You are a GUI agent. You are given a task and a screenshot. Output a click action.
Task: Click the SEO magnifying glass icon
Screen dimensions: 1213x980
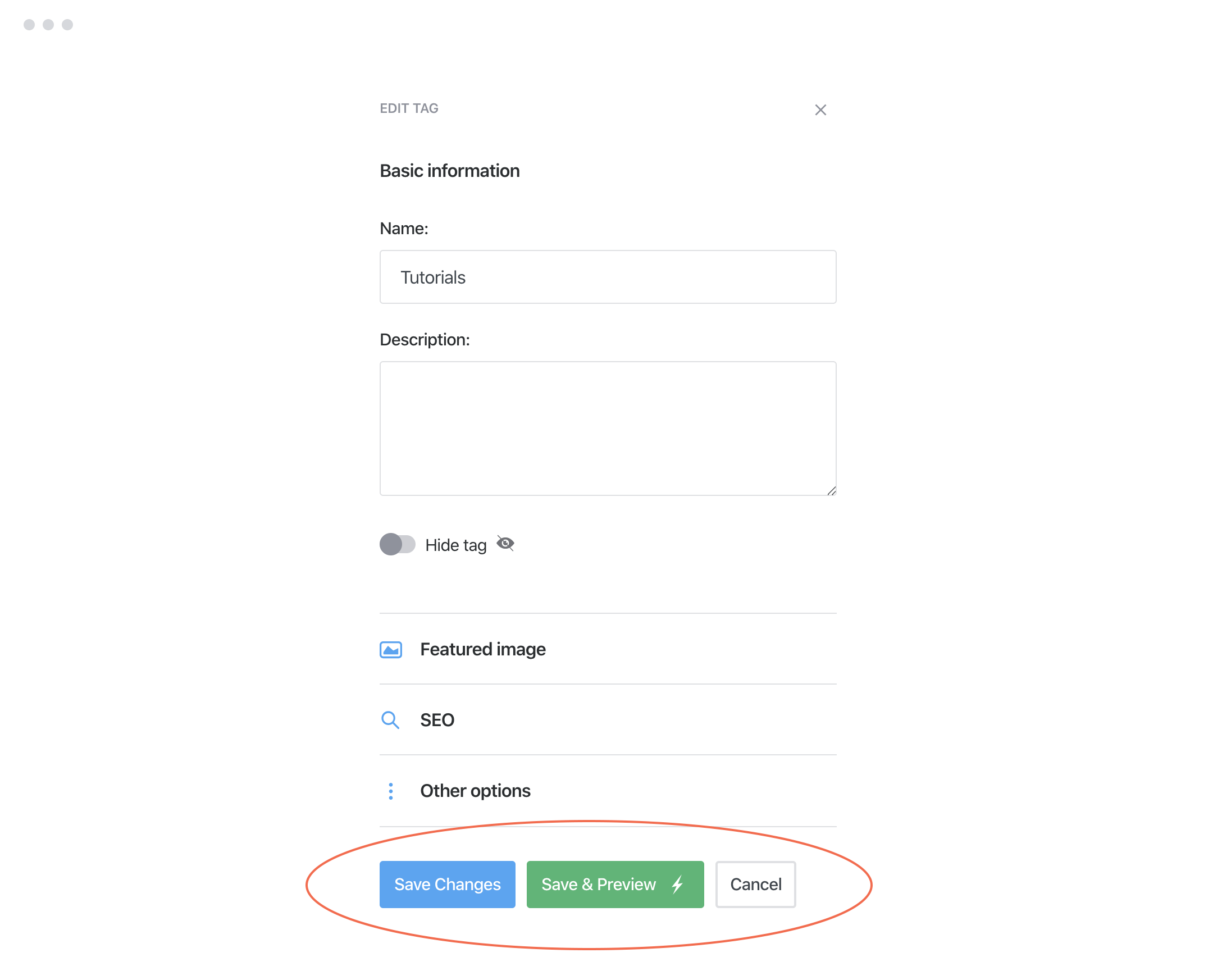[x=391, y=721]
